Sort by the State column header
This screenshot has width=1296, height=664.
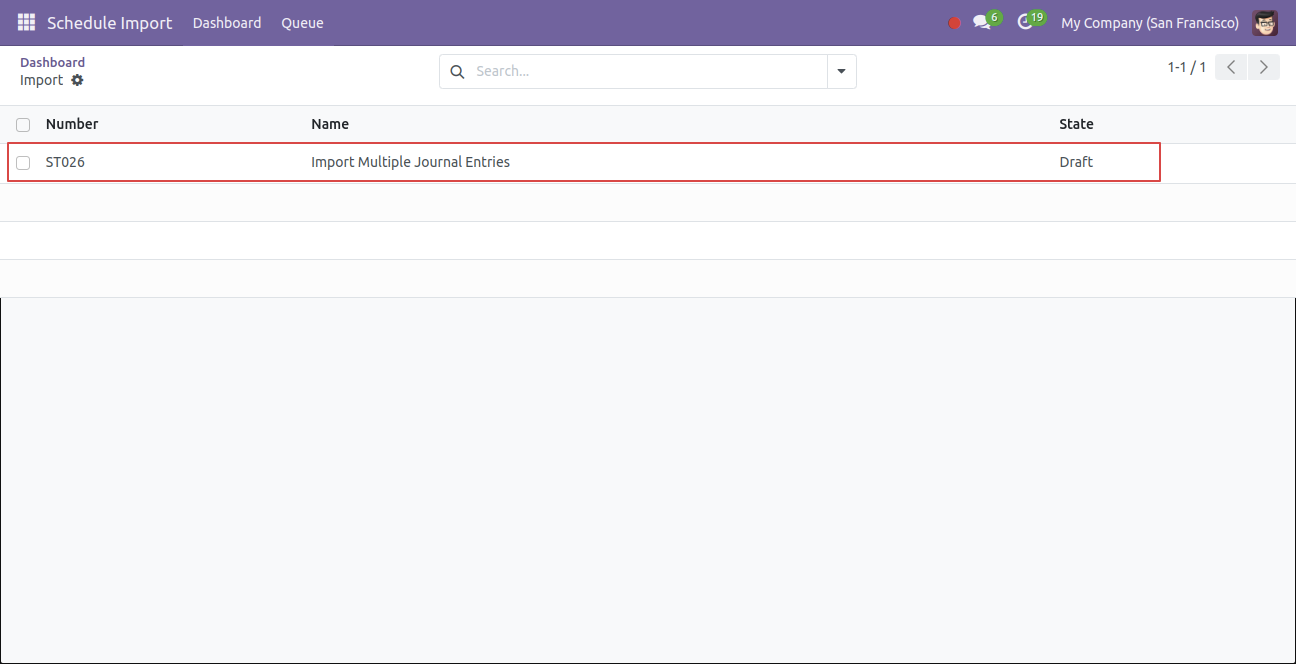[x=1076, y=124]
